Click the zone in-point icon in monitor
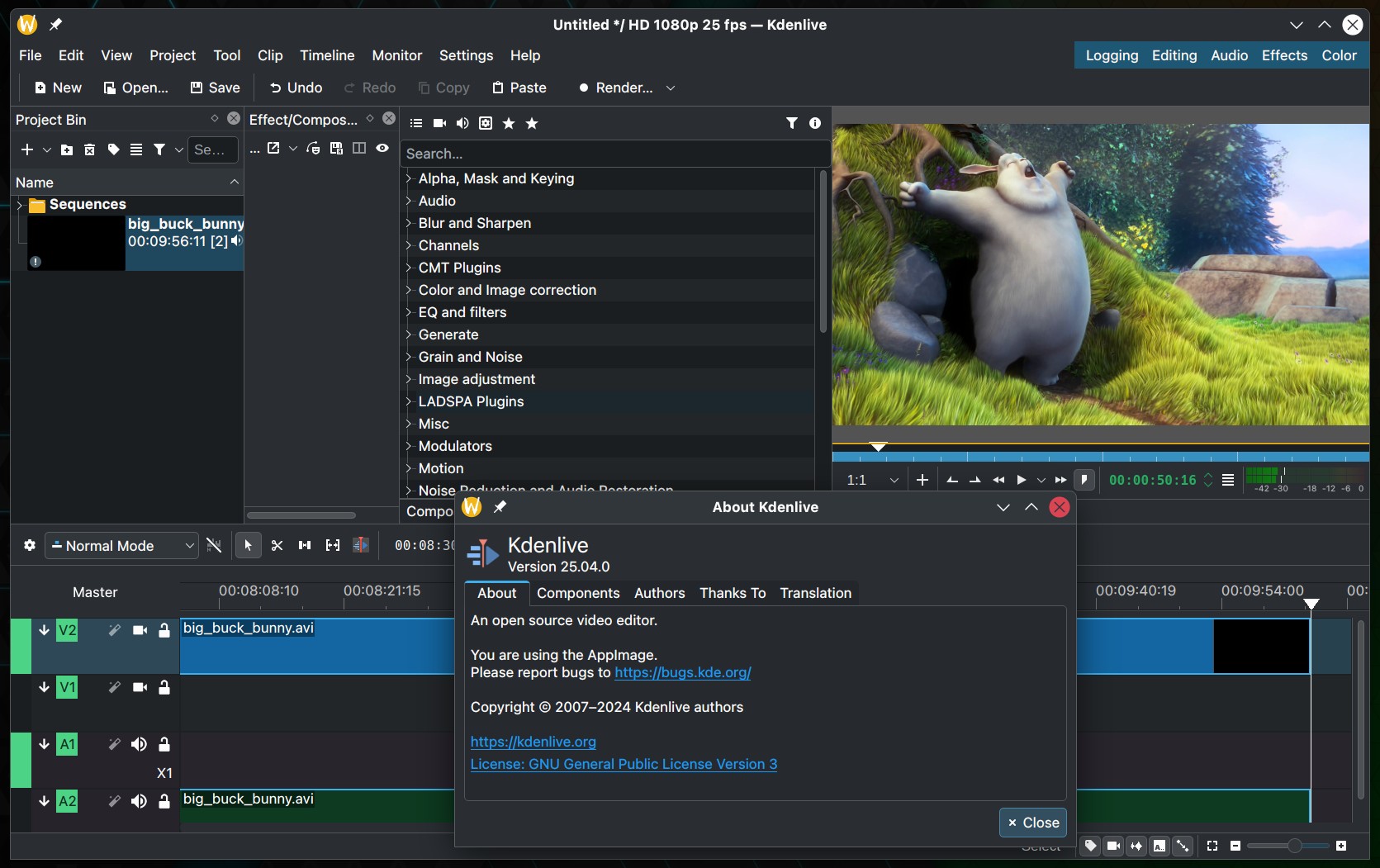1380x868 pixels. tap(952, 480)
